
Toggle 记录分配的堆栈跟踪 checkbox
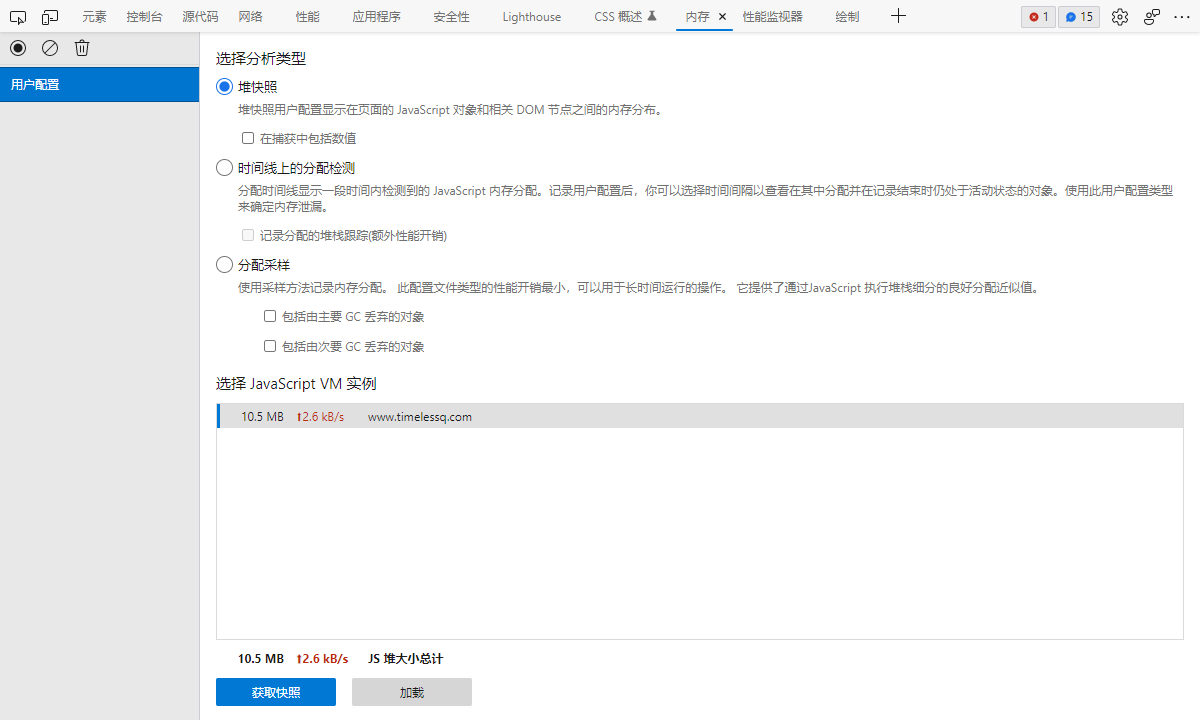[x=248, y=235]
